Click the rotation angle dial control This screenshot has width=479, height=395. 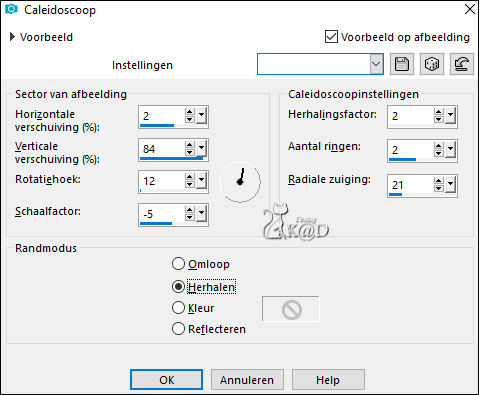[x=240, y=182]
